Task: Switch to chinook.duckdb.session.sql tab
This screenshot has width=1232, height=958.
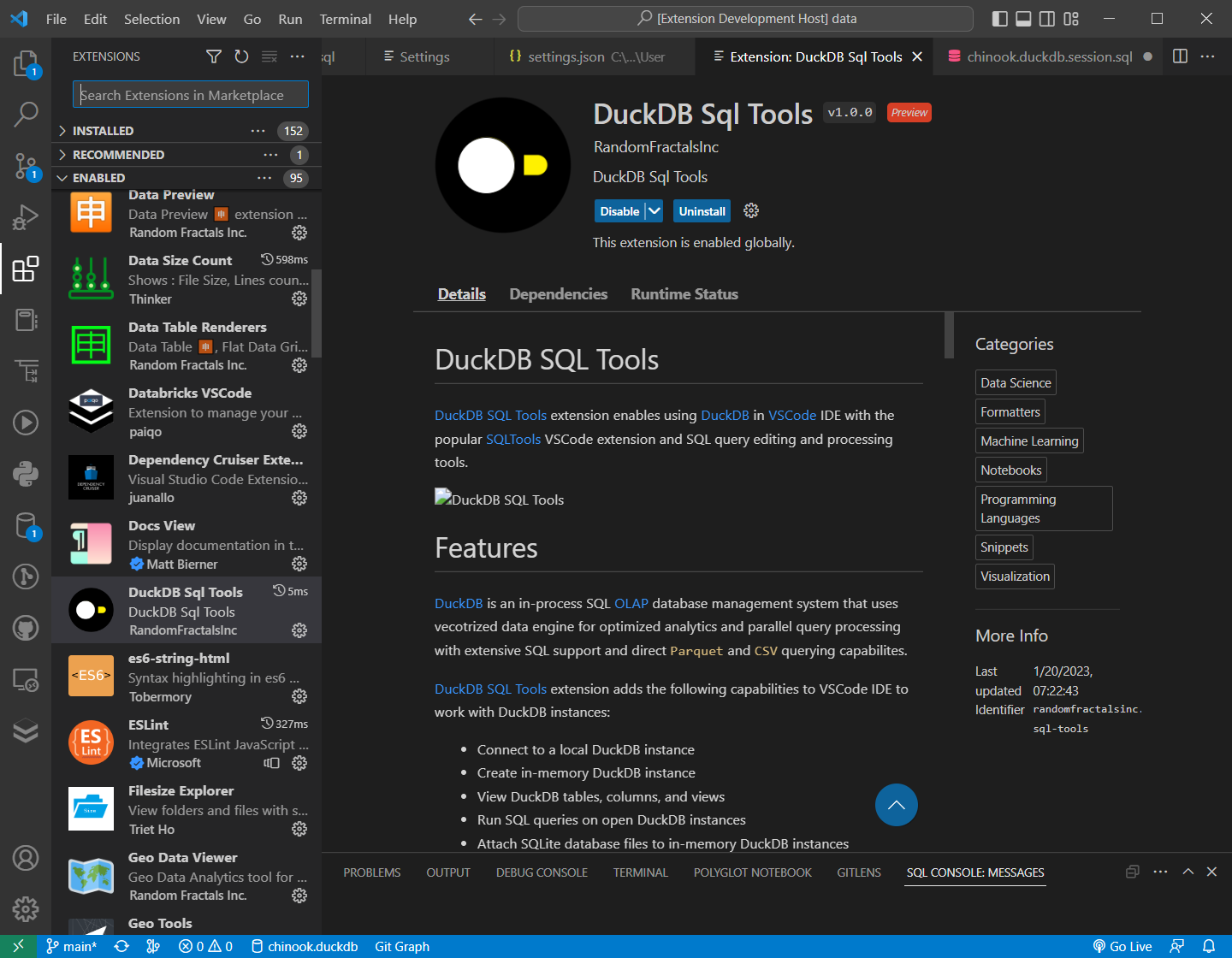Action: 1049,56
